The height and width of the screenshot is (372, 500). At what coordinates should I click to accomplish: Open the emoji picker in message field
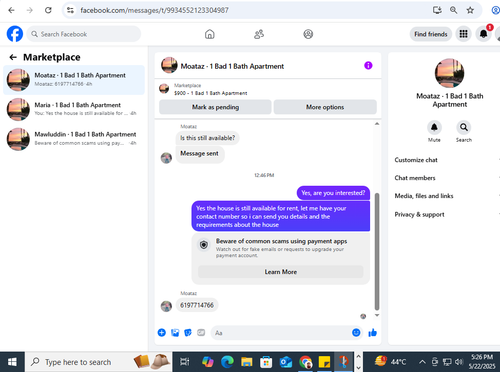[356, 332]
